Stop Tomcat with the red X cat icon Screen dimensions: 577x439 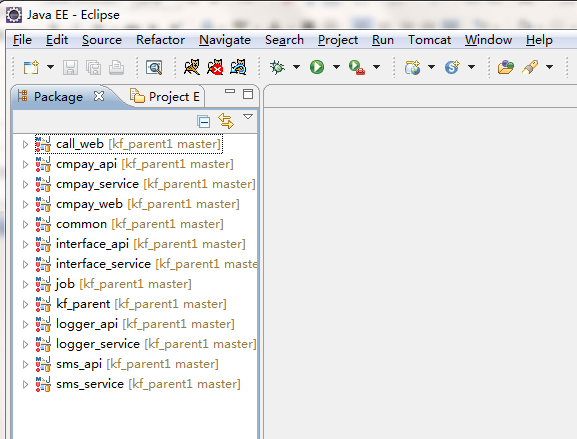pyautogui.click(x=215, y=67)
